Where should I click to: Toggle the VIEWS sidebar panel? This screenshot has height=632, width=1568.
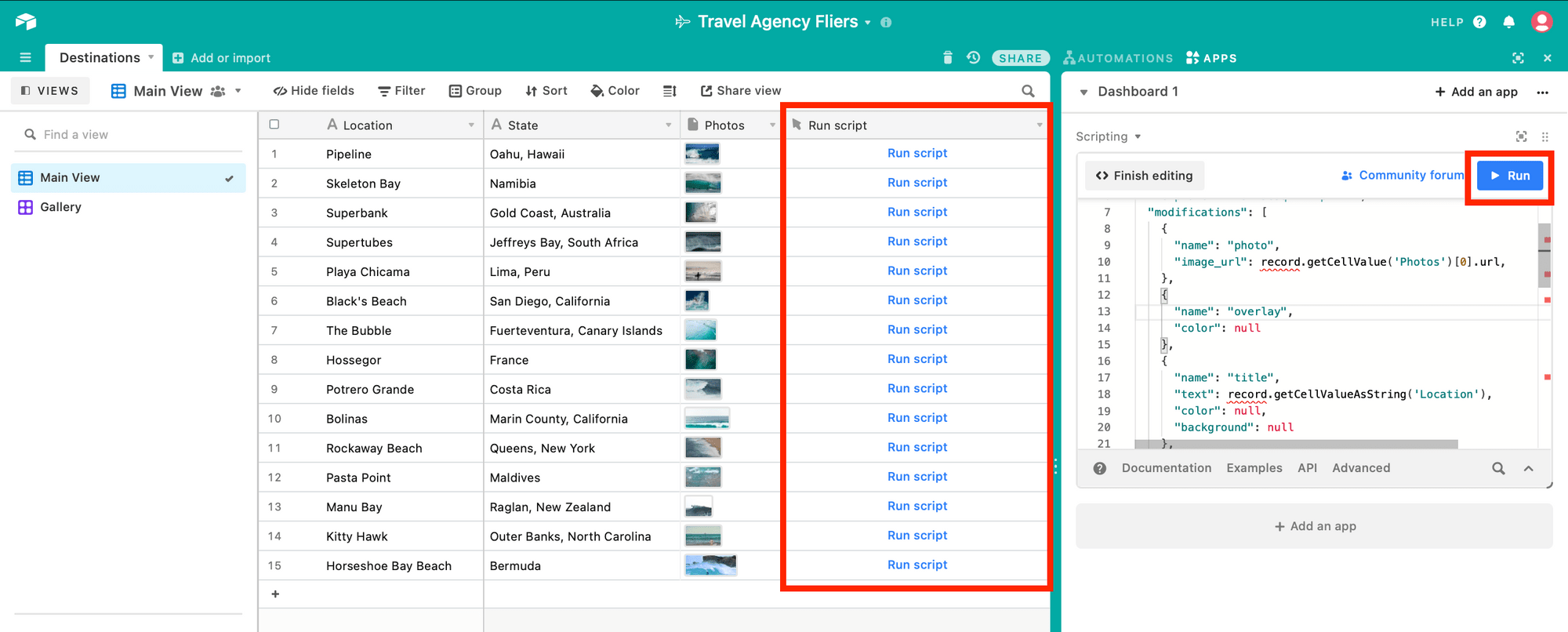click(x=50, y=91)
